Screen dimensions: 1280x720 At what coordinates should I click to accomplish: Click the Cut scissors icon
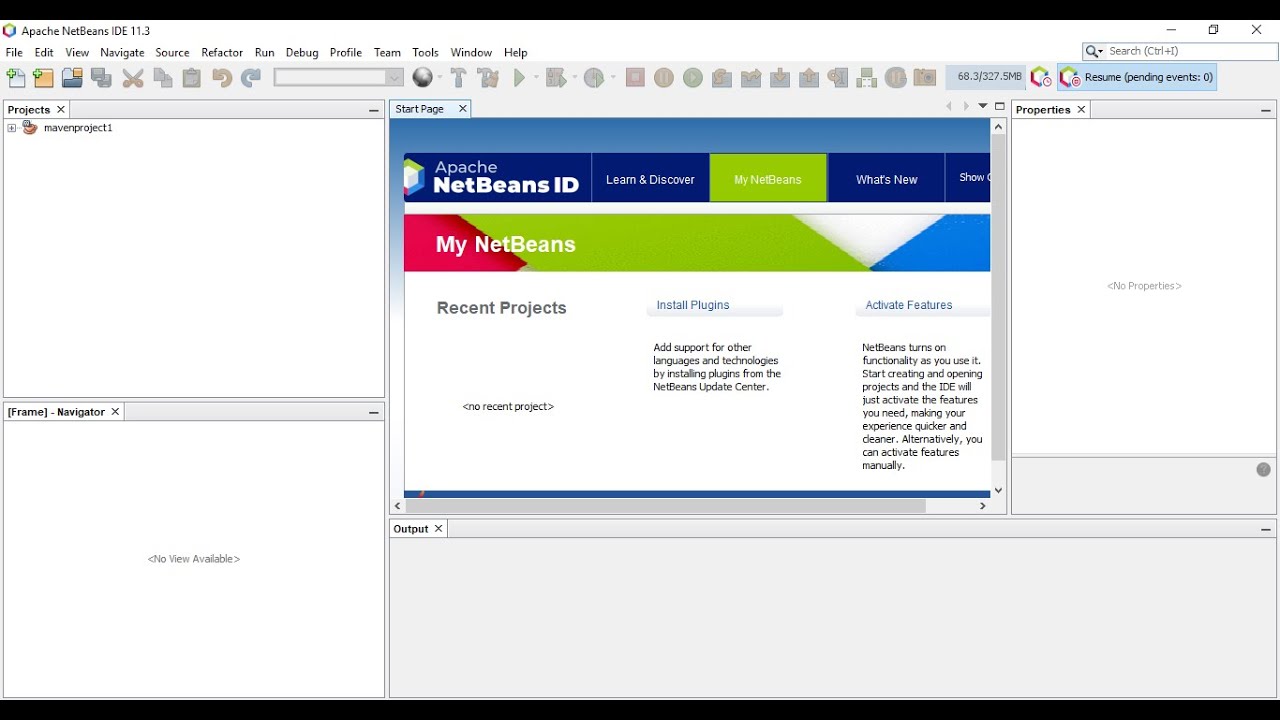133,78
